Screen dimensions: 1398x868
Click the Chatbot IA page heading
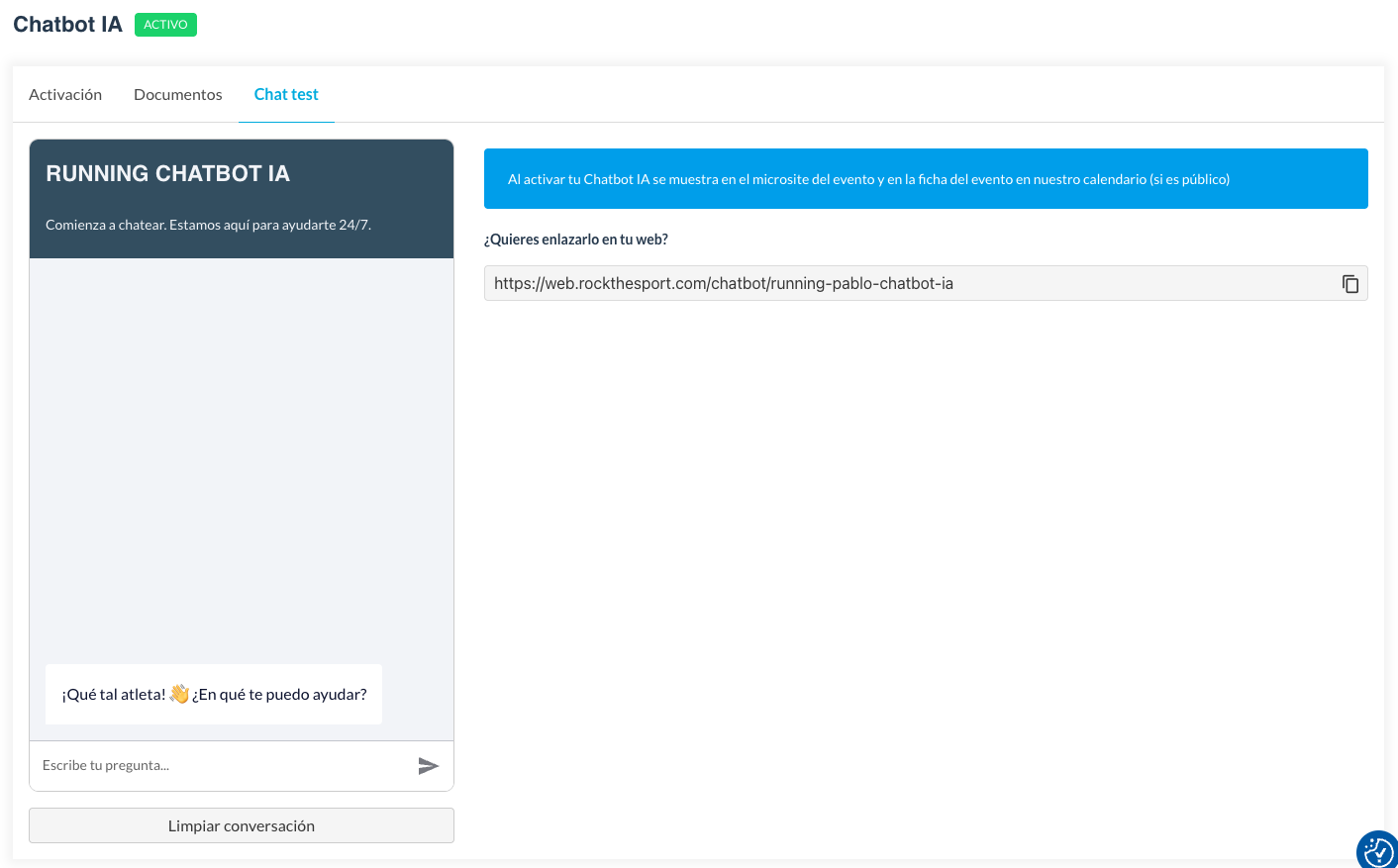[67, 25]
